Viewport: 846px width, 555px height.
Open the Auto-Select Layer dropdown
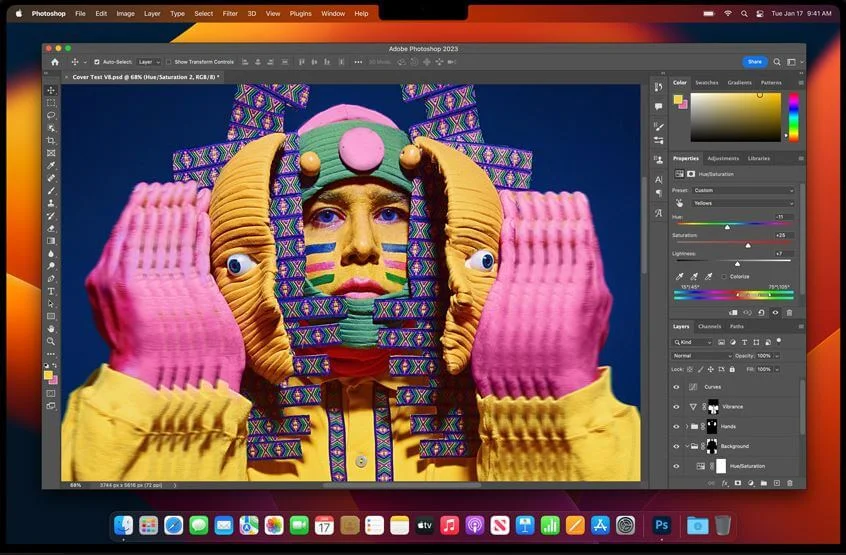pos(149,62)
